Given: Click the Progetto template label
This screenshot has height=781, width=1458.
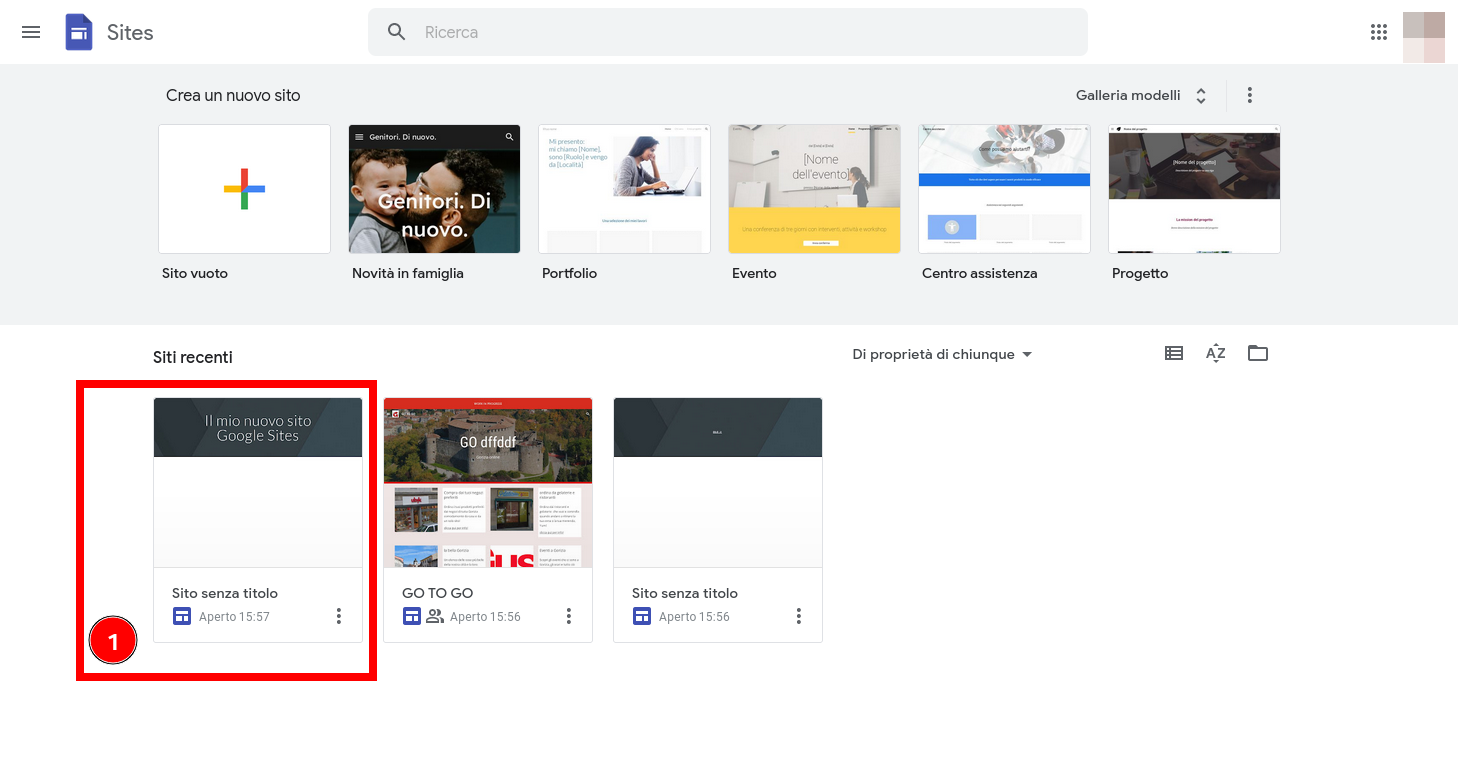Looking at the screenshot, I should tap(1140, 273).
